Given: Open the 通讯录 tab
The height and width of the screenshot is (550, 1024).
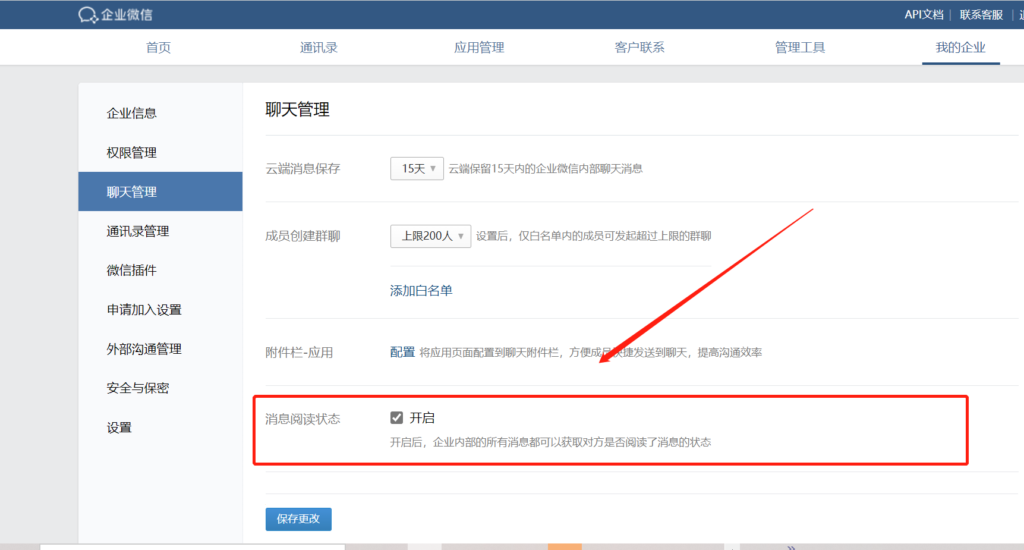Looking at the screenshot, I should 319,48.
